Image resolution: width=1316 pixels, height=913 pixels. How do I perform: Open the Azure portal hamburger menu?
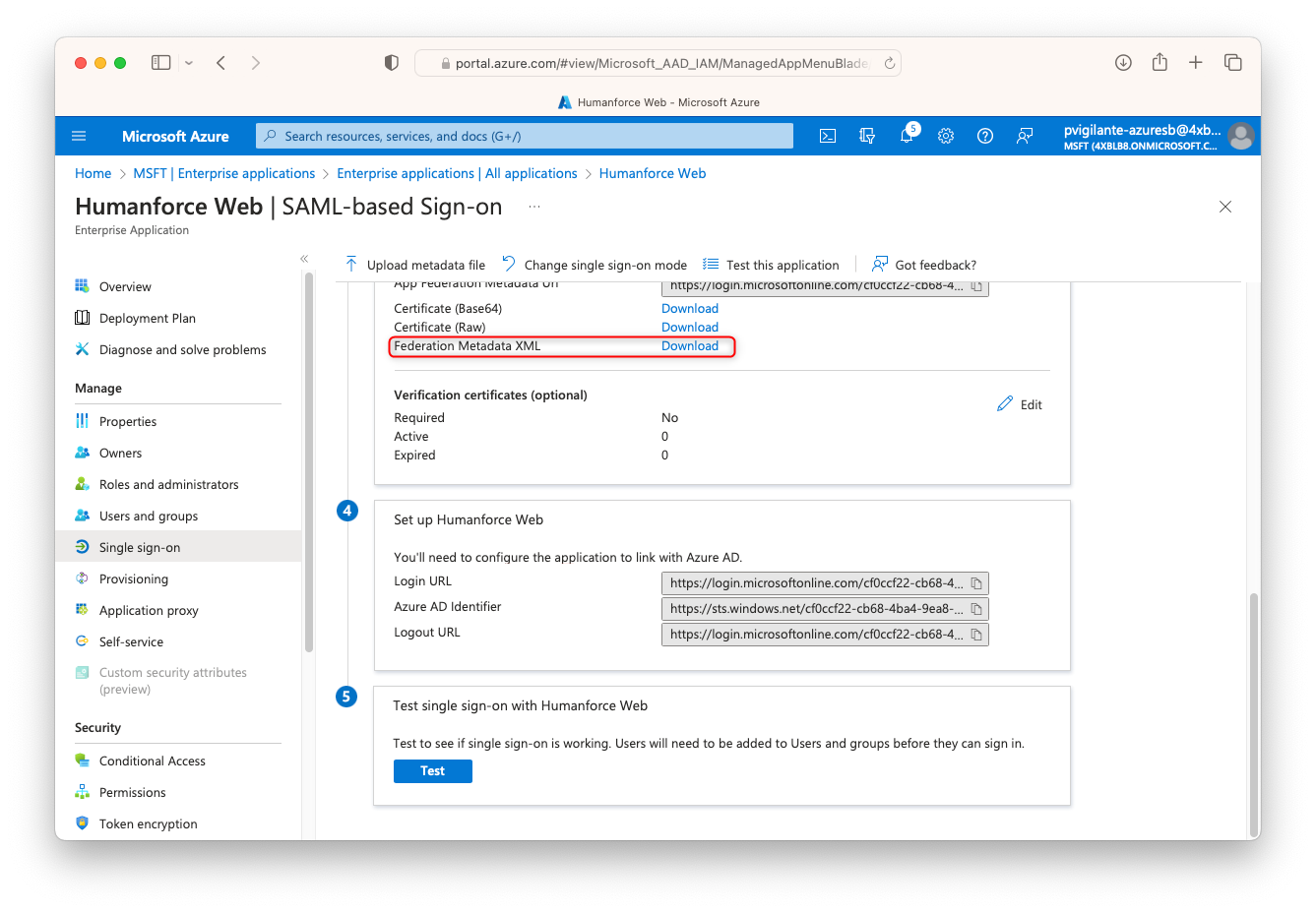(x=80, y=136)
